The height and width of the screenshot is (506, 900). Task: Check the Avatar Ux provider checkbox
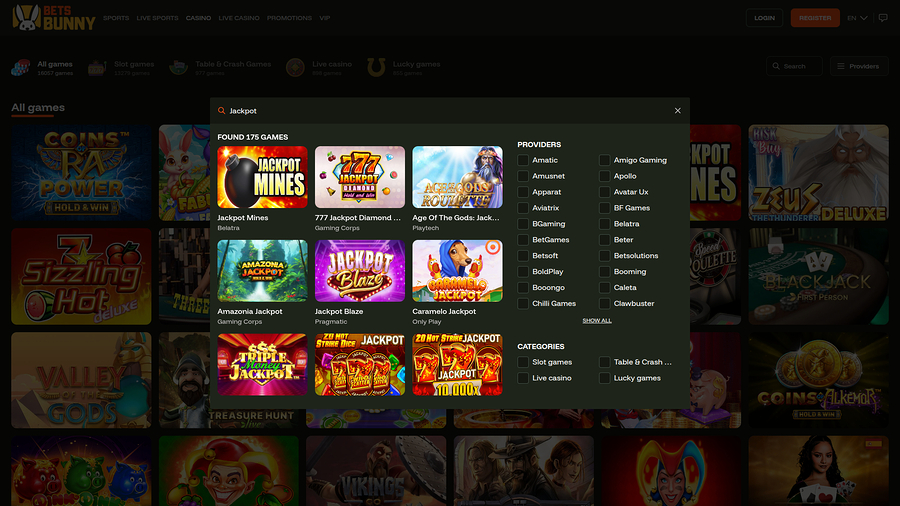(x=604, y=192)
